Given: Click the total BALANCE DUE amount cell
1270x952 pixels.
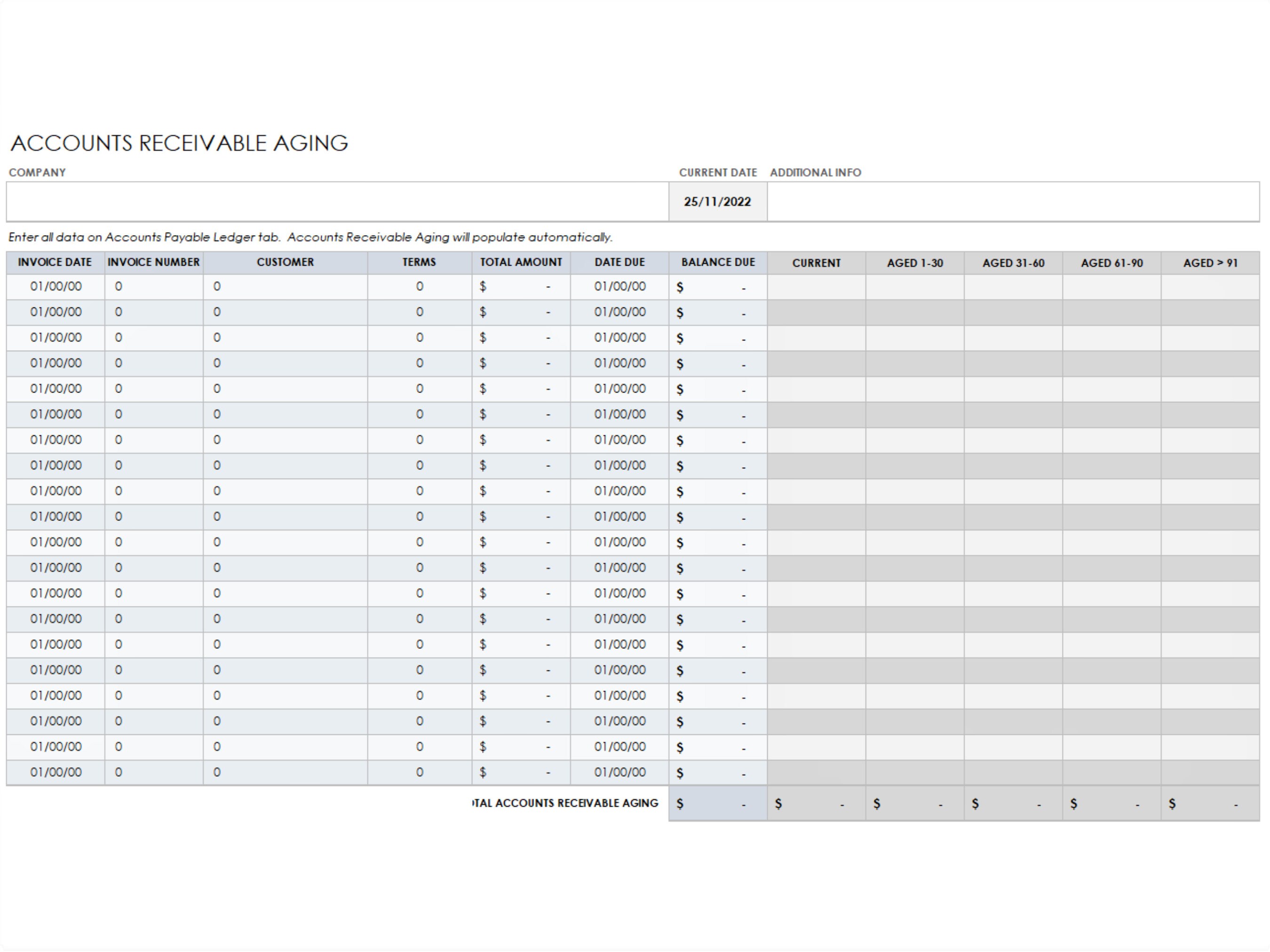Looking at the screenshot, I should [x=718, y=803].
